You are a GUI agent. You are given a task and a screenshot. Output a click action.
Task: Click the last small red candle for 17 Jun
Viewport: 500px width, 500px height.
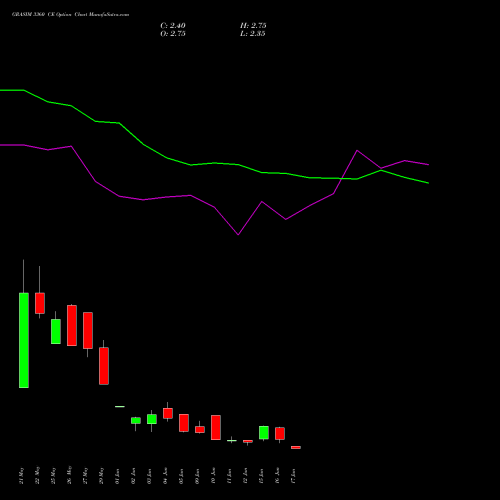(x=296, y=447)
